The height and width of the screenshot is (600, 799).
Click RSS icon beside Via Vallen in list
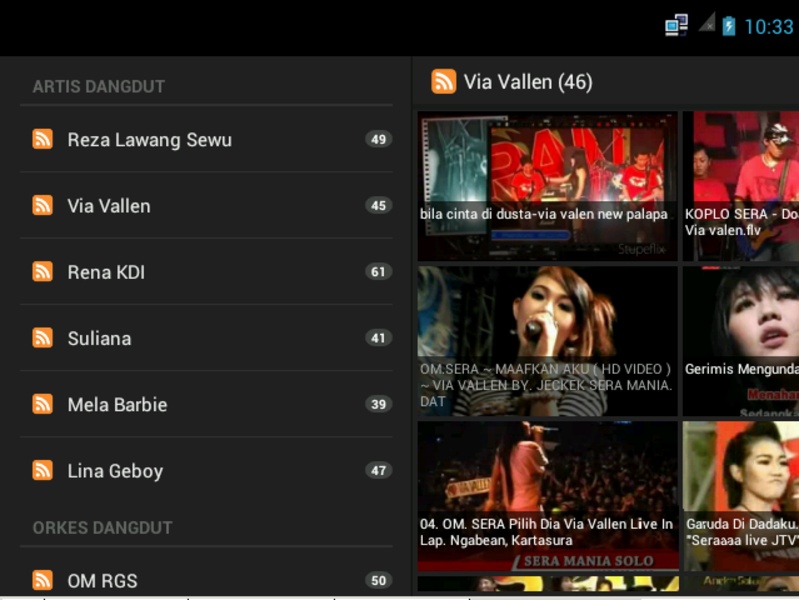click(x=42, y=205)
